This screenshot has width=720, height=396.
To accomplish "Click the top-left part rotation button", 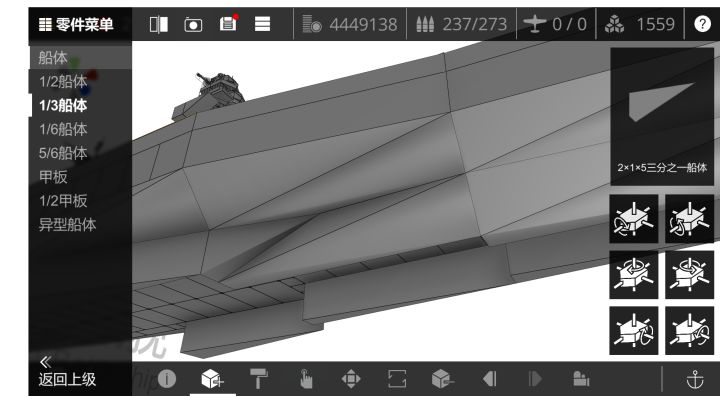I will point(634,219).
